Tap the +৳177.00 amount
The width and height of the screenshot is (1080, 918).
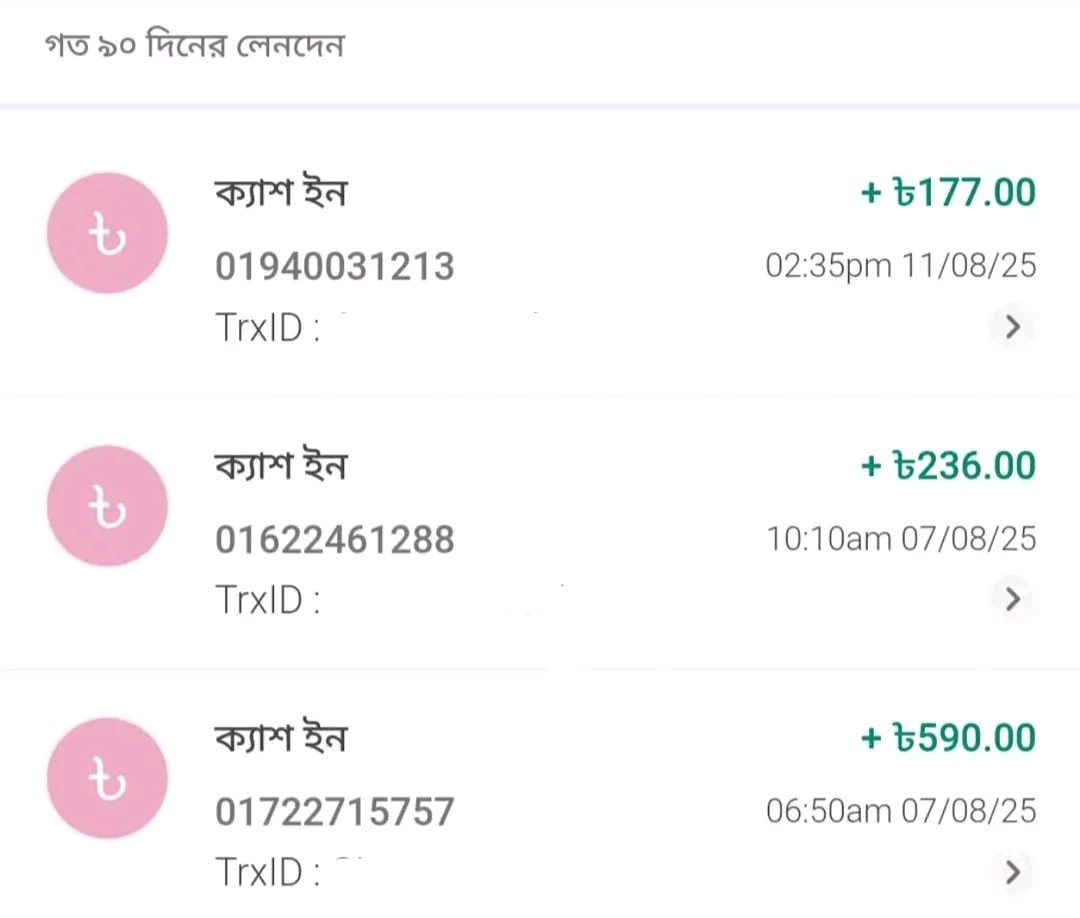click(x=948, y=192)
